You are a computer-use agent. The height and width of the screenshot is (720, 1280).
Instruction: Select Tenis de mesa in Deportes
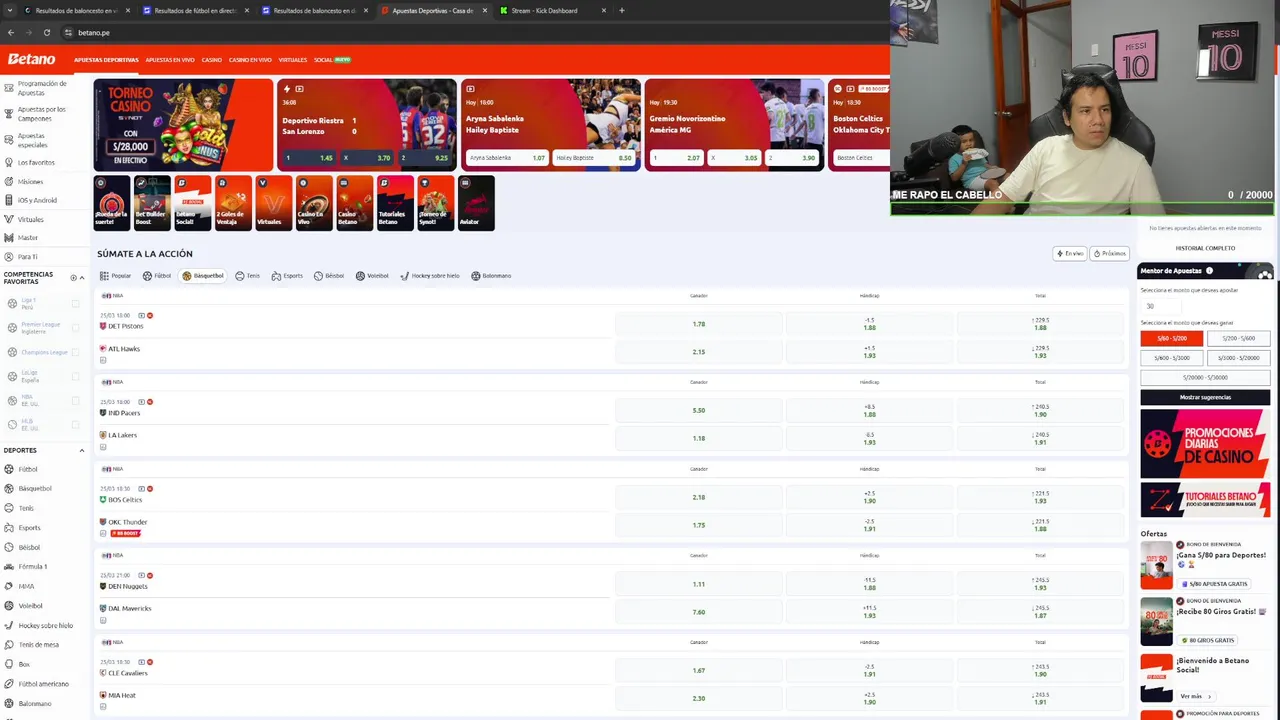click(38, 645)
